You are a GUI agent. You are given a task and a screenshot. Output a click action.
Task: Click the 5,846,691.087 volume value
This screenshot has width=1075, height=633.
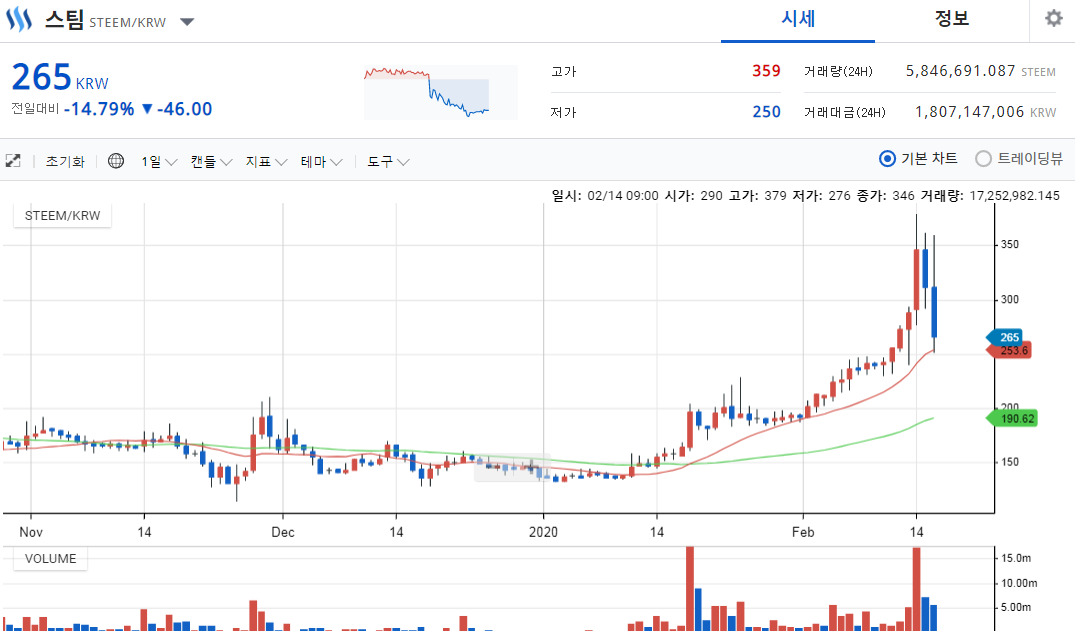960,71
